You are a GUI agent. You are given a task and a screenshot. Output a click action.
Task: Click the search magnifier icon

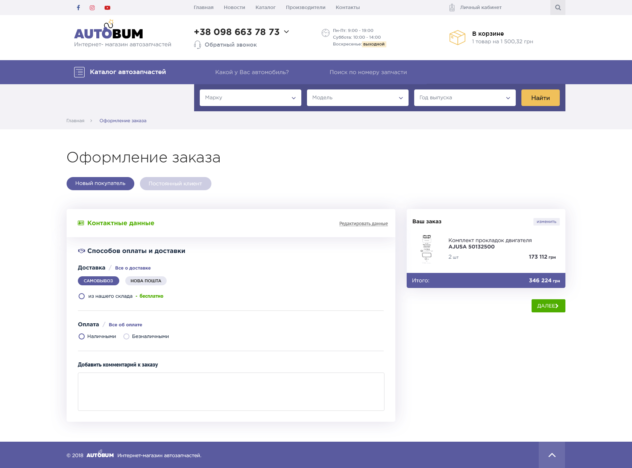click(558, 7)
